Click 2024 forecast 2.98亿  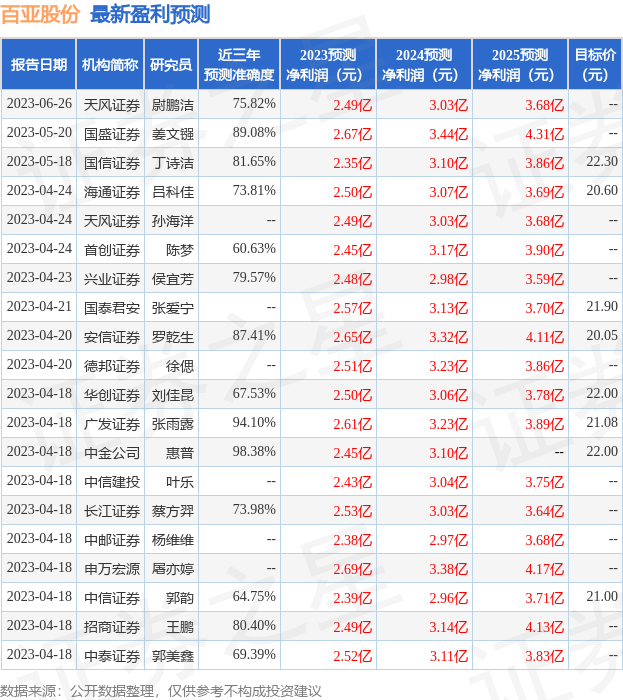(x=449, y=279)
